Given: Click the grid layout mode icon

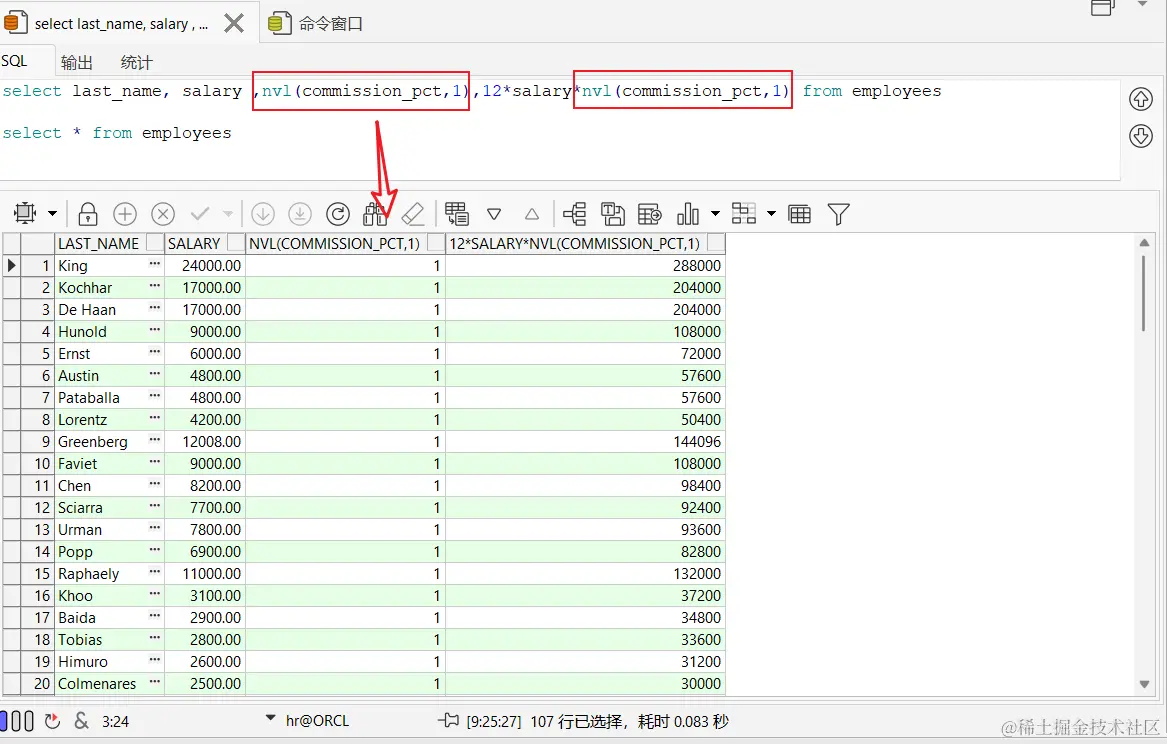Looking at the screenshot, I should point(744,214).
